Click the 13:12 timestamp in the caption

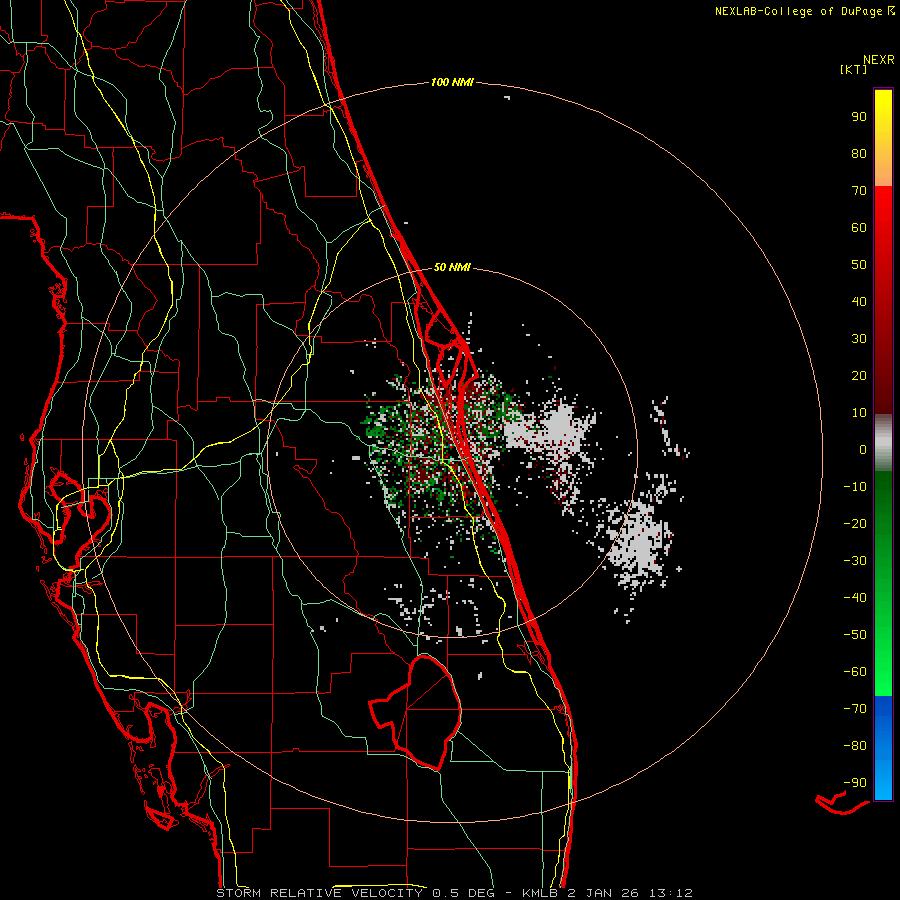click(x=671, y=893)
